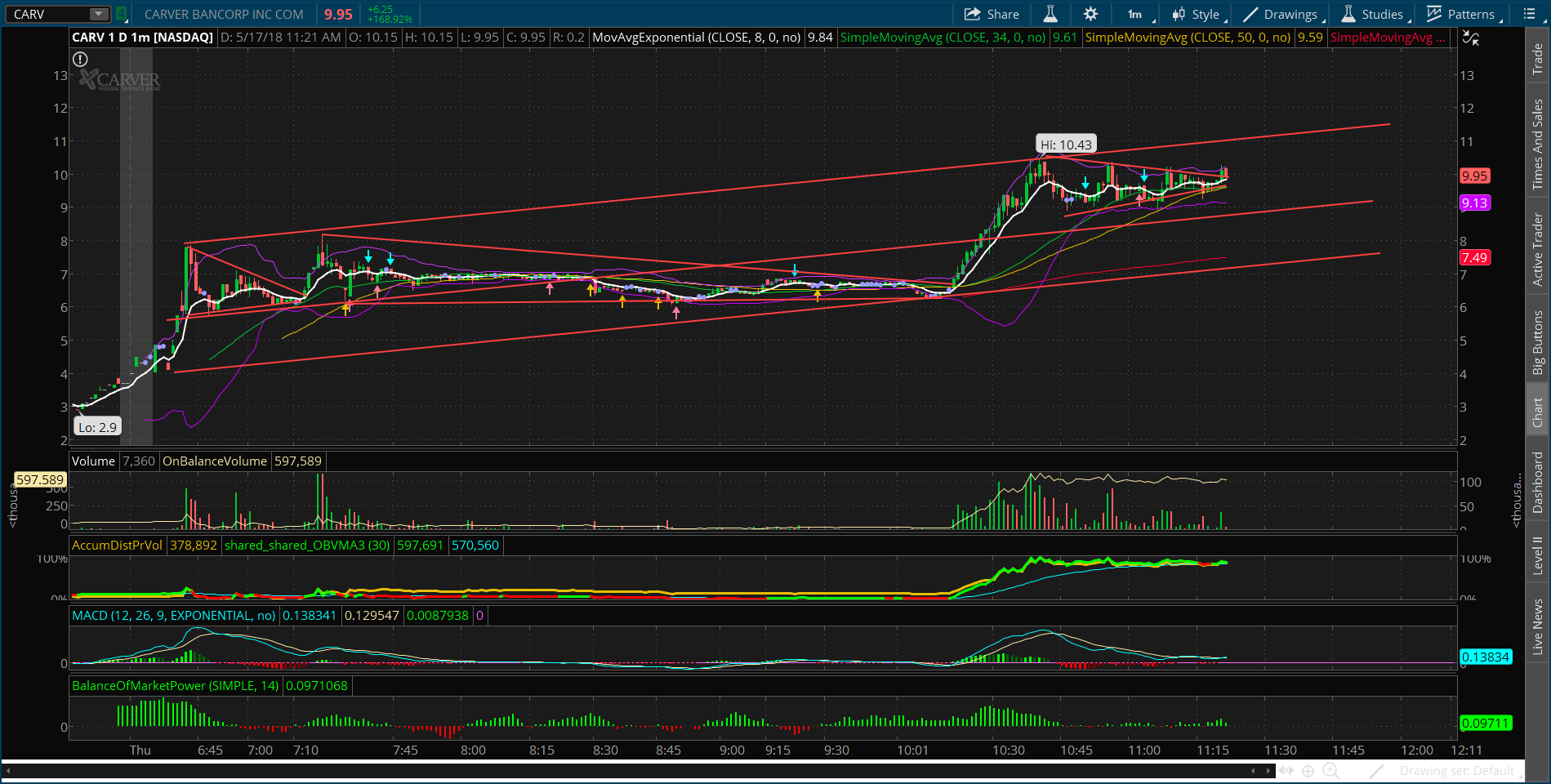Open the Style menu

click(x=1197, y=14)
